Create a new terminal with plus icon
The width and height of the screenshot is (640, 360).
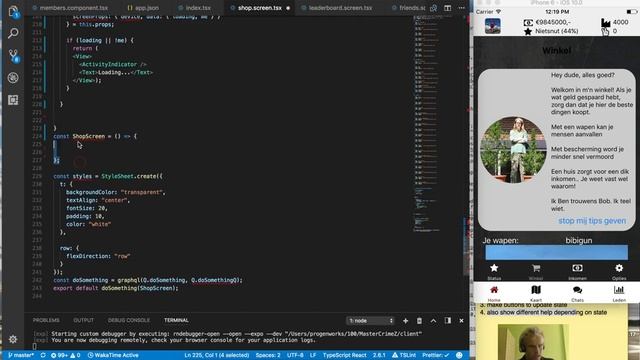point(405,321)
